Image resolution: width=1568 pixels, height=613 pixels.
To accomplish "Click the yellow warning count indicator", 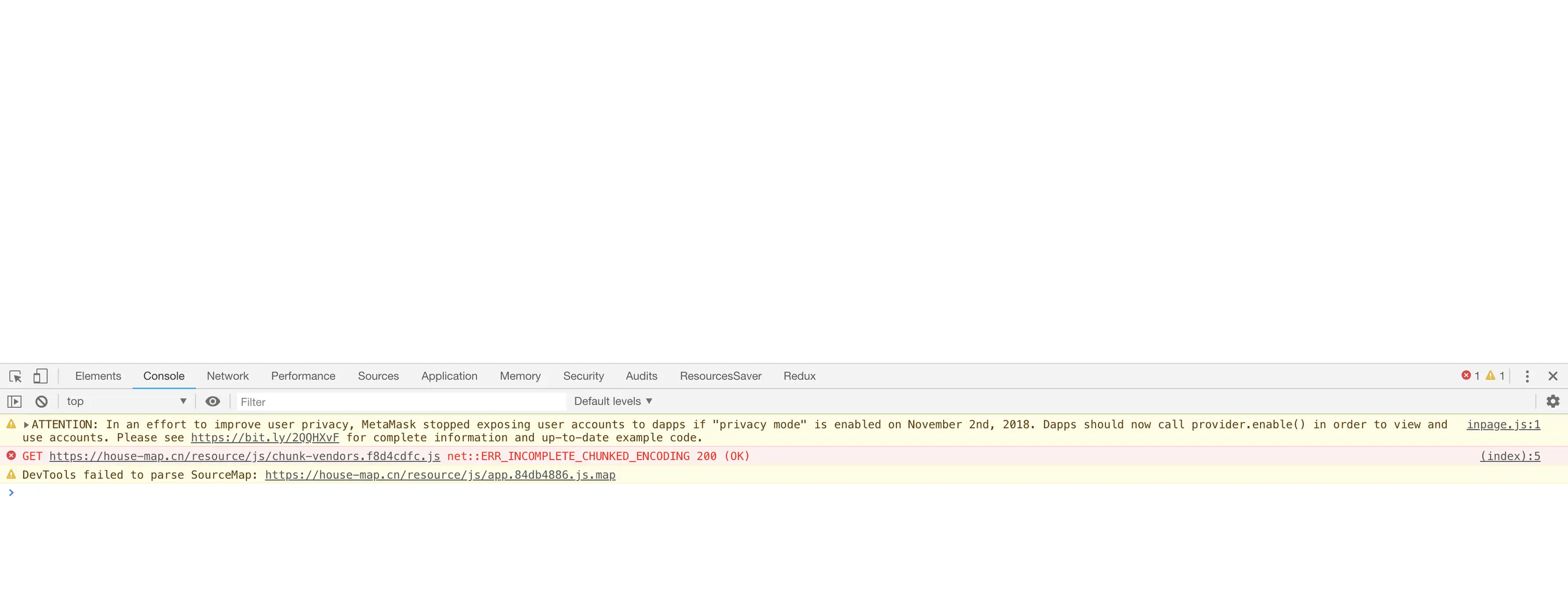I will pyautogui.click(x=1495, y=376).
